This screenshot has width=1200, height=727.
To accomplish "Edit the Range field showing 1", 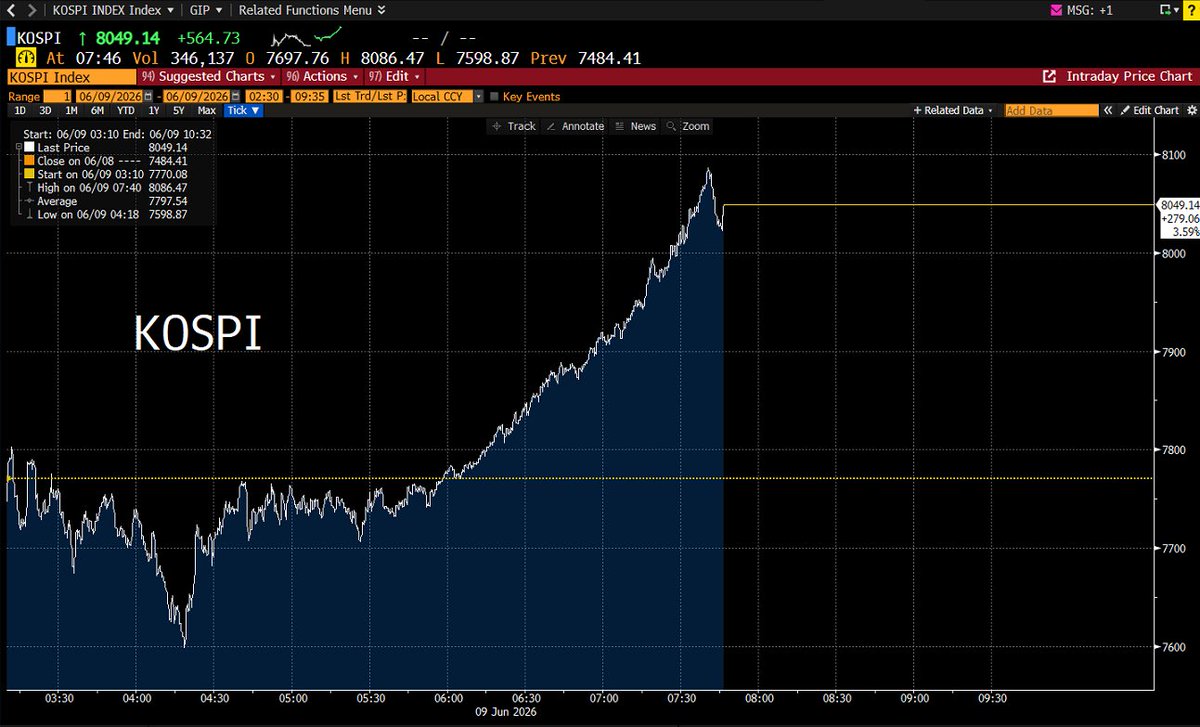I will (x=58, y=96).
